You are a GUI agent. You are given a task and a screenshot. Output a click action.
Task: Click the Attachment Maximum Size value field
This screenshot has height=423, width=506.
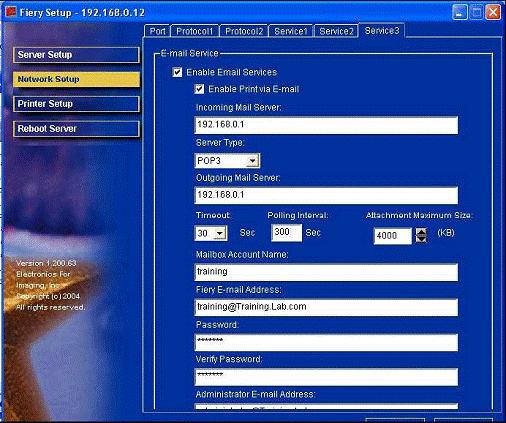(x=393, y=236)
